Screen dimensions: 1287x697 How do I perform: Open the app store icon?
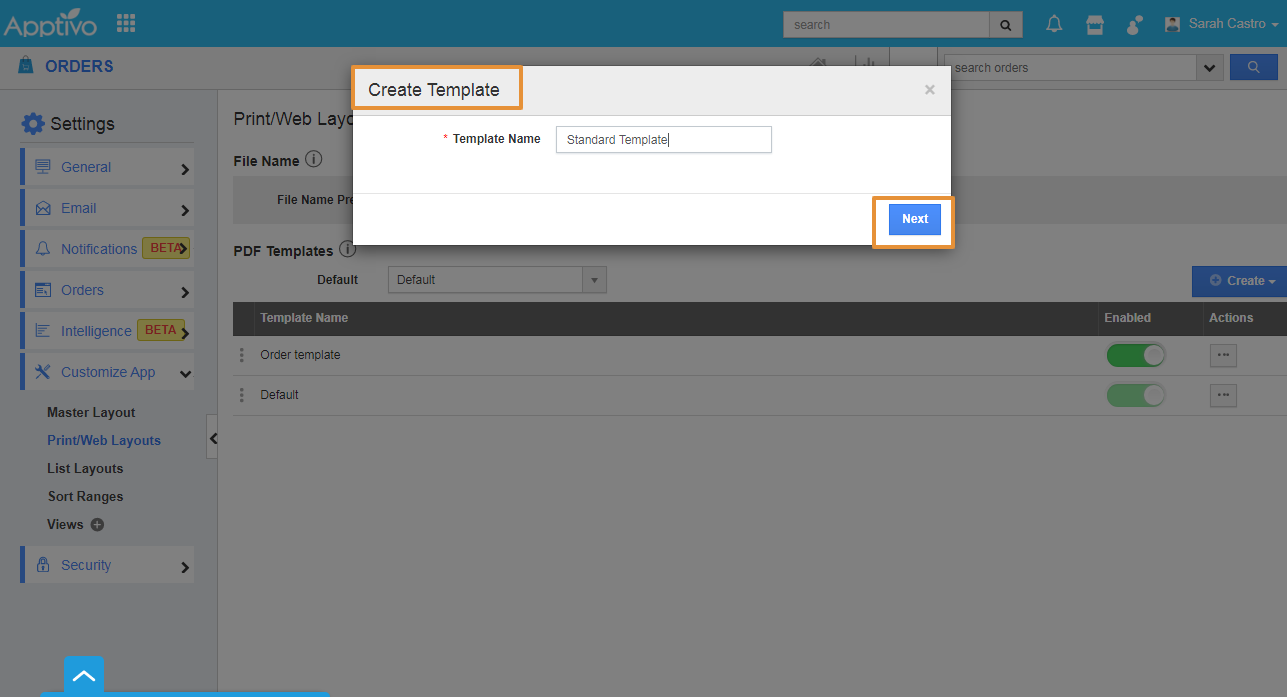click(x=1095, y=24)
